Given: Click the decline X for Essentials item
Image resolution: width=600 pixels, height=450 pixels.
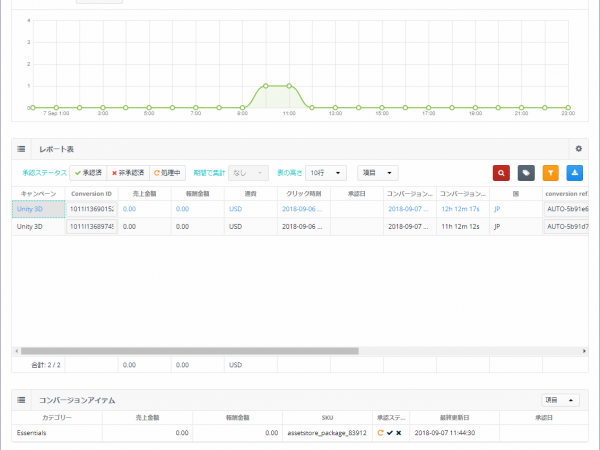Looking at the screenshot, I should [x=398, y=433].
